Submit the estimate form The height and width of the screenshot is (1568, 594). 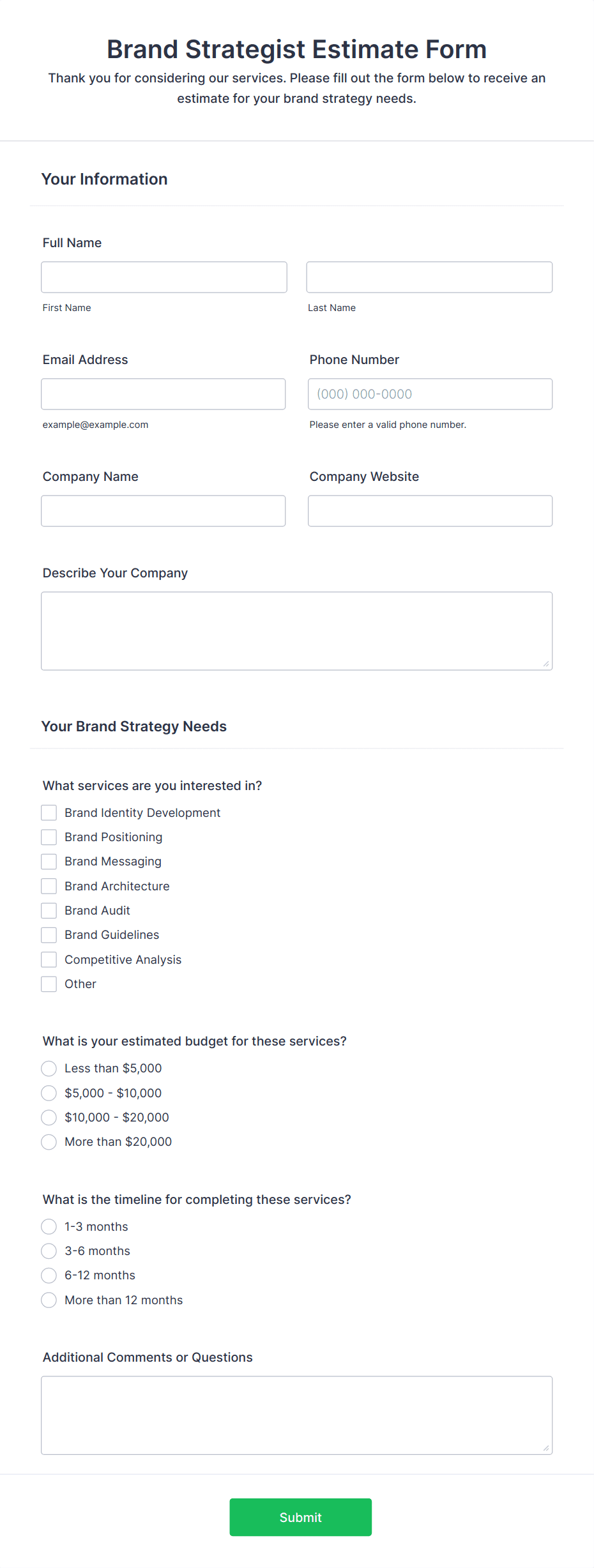[x=301, y=1517]
